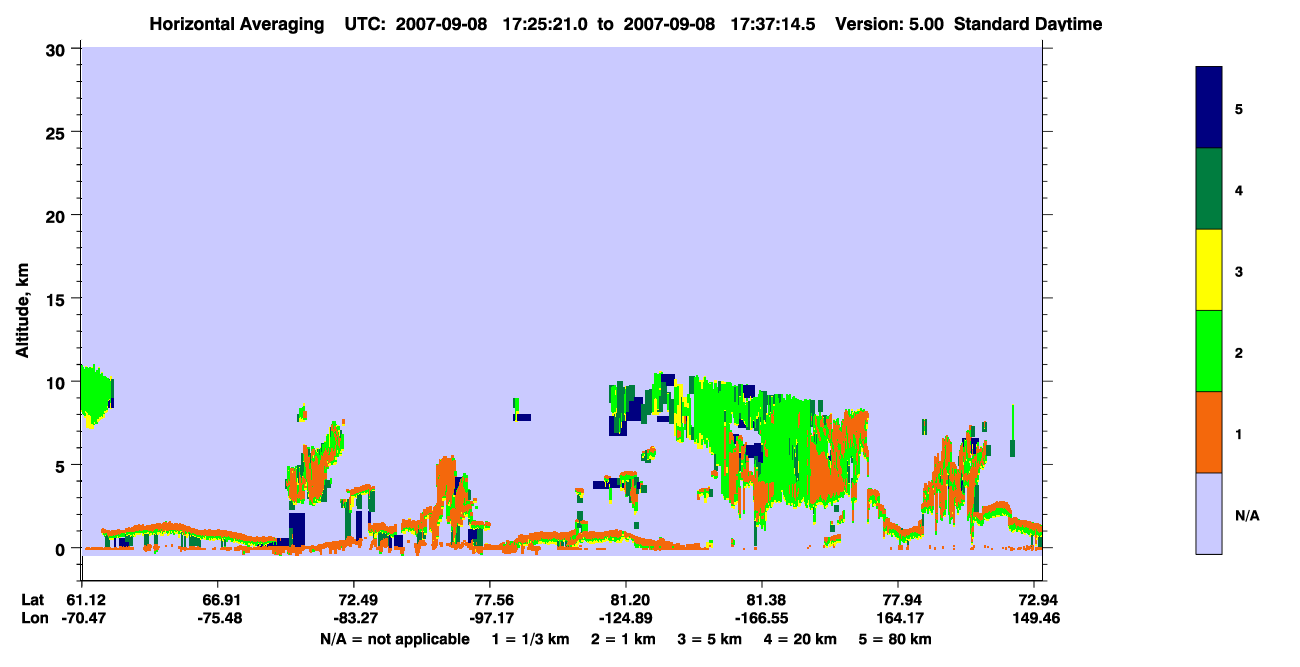Viewport: 1300px width, 667px height.
Task: Click the 'Lat' row label
Action: pyautogui.click(x=33, y=599)
